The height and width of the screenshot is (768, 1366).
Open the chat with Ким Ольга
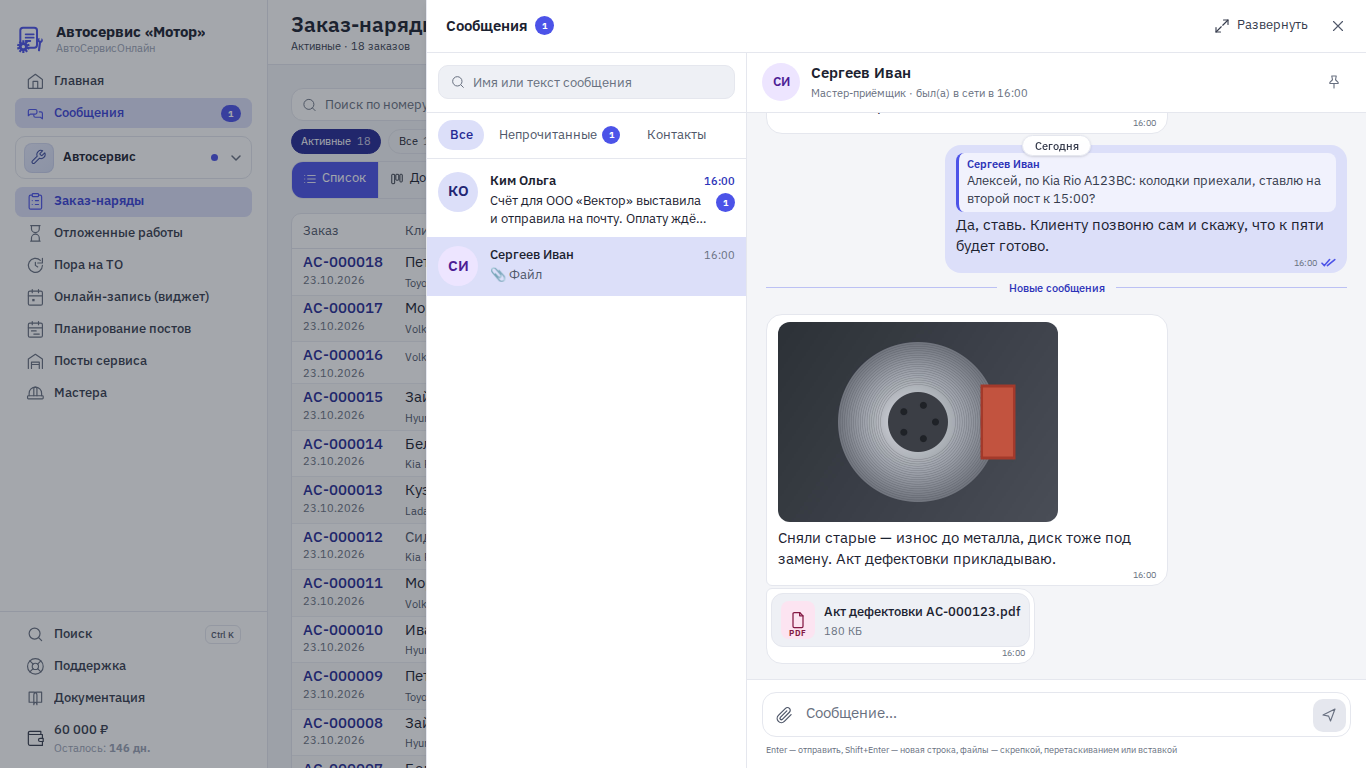586,198
